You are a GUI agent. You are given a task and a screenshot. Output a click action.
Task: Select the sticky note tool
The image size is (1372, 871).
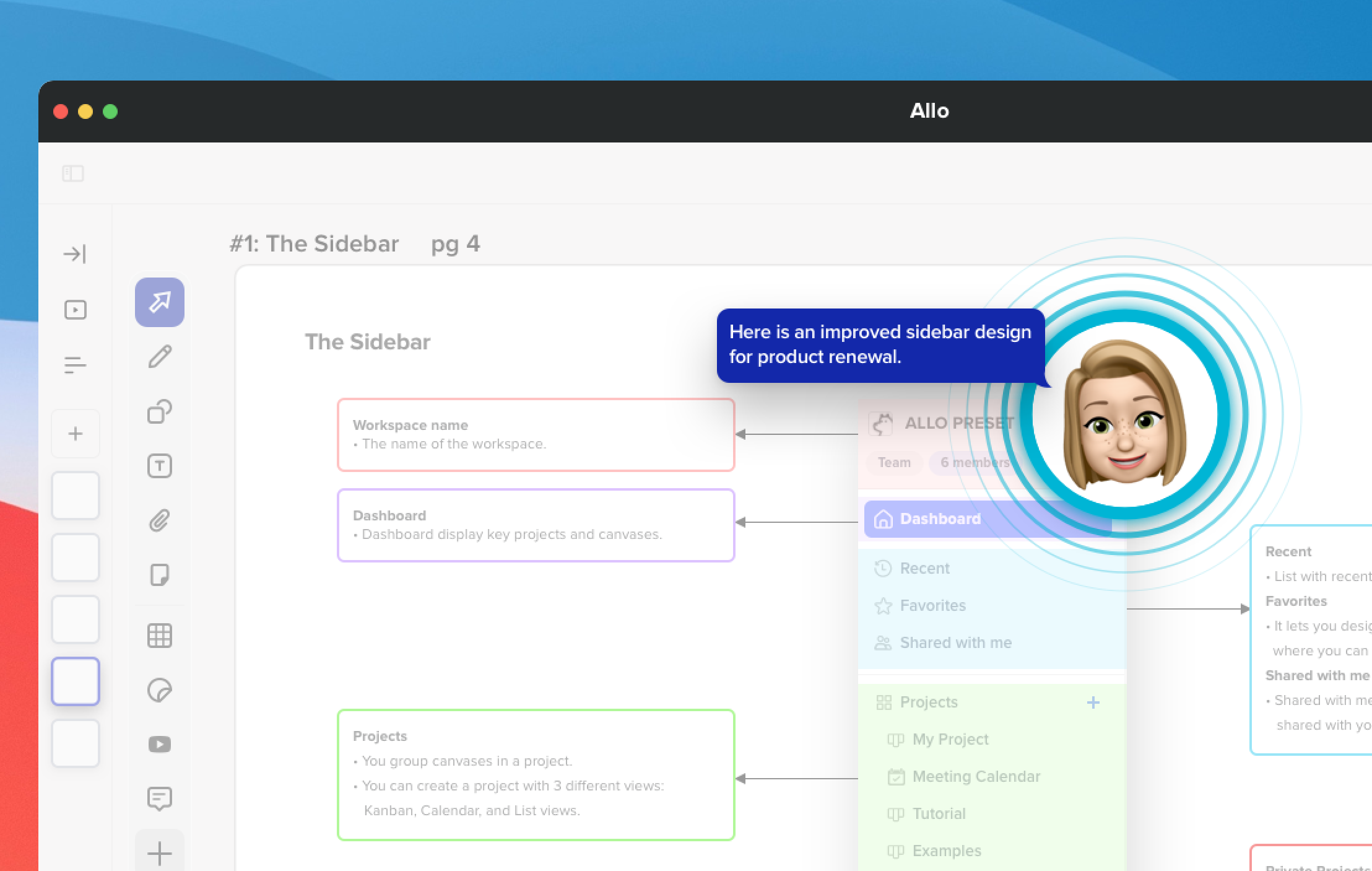click(x=160, y=575)
